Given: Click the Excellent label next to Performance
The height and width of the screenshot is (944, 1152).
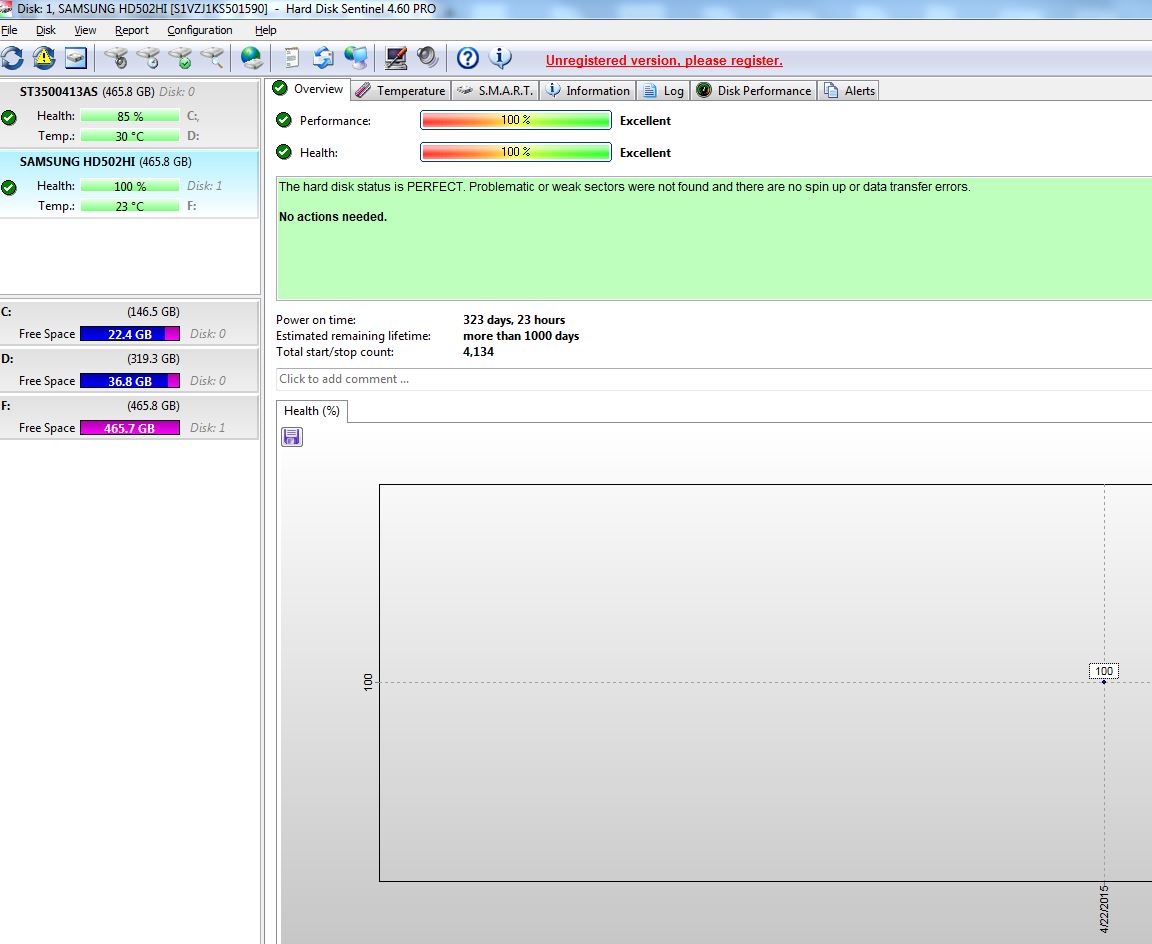Looking at the screenshot, I should pos(645,120).
